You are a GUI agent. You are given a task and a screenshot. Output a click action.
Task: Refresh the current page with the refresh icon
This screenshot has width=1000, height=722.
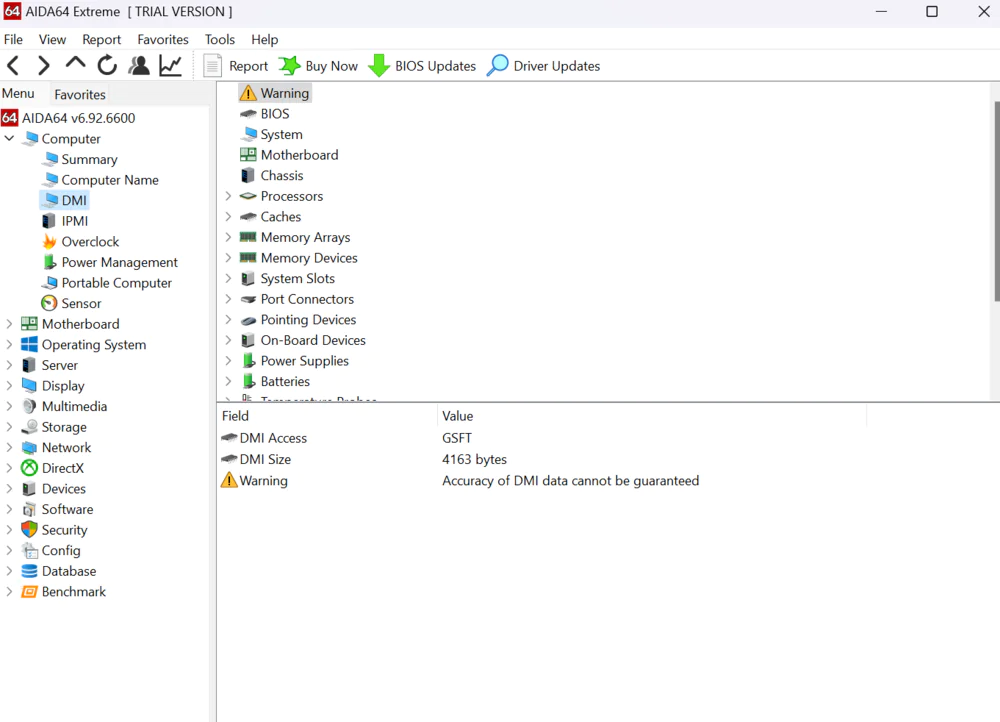pyautogui.click(x=107, y=66)
